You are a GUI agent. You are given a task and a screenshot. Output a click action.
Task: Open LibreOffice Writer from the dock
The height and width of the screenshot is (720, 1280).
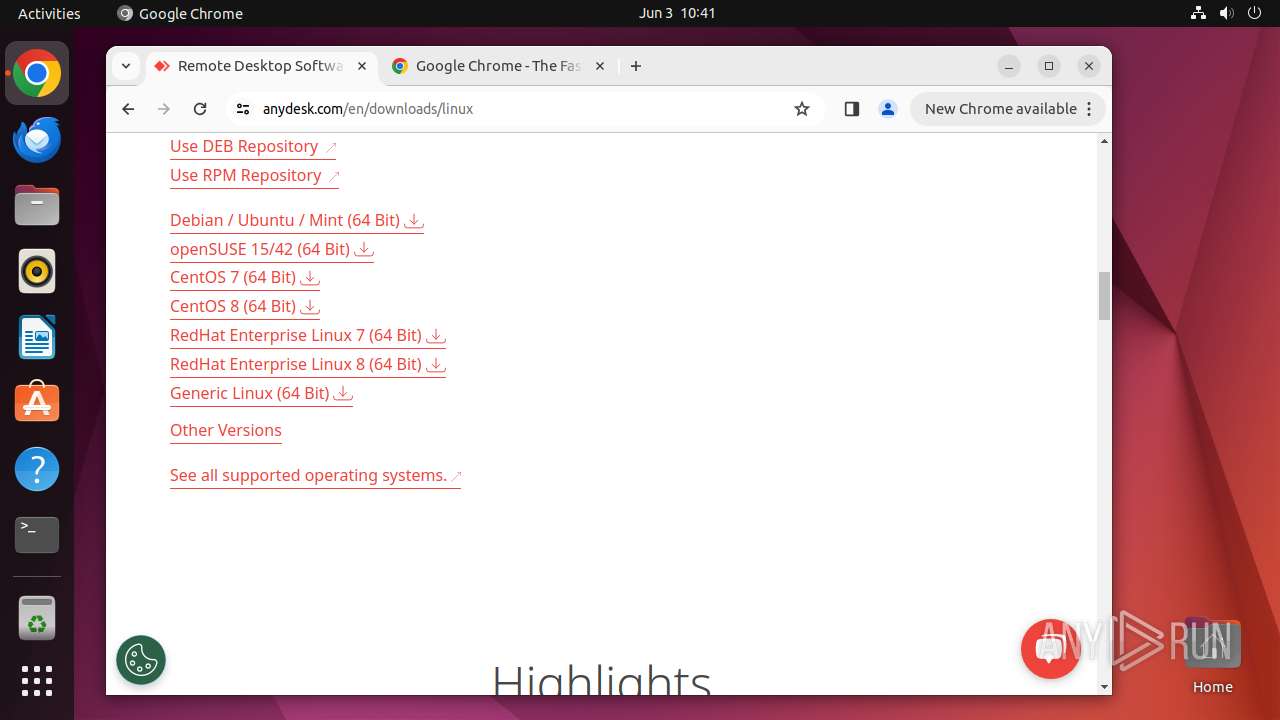[x=37, y=338]
